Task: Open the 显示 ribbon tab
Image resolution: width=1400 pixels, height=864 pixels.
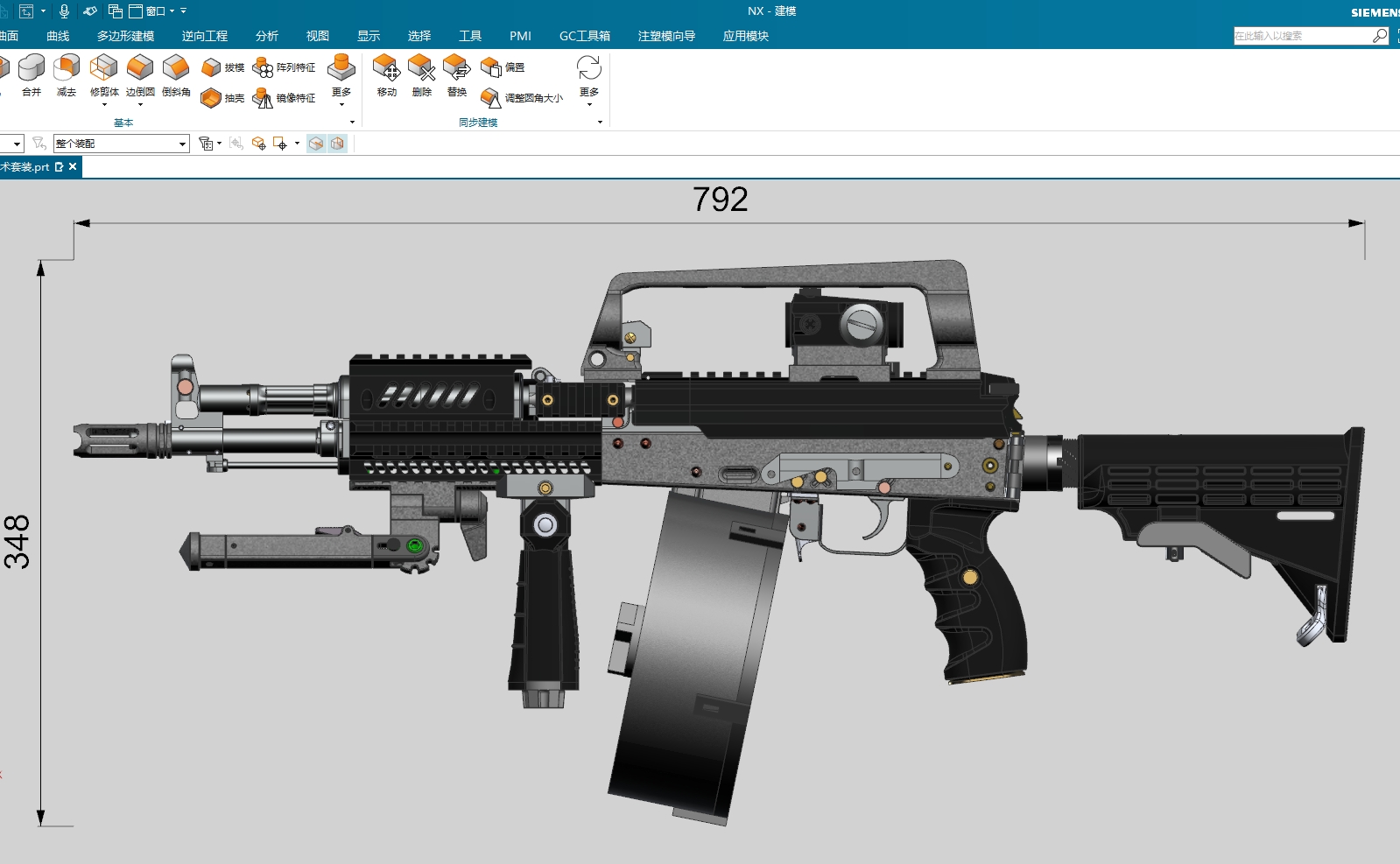Action: coord(369,36)
